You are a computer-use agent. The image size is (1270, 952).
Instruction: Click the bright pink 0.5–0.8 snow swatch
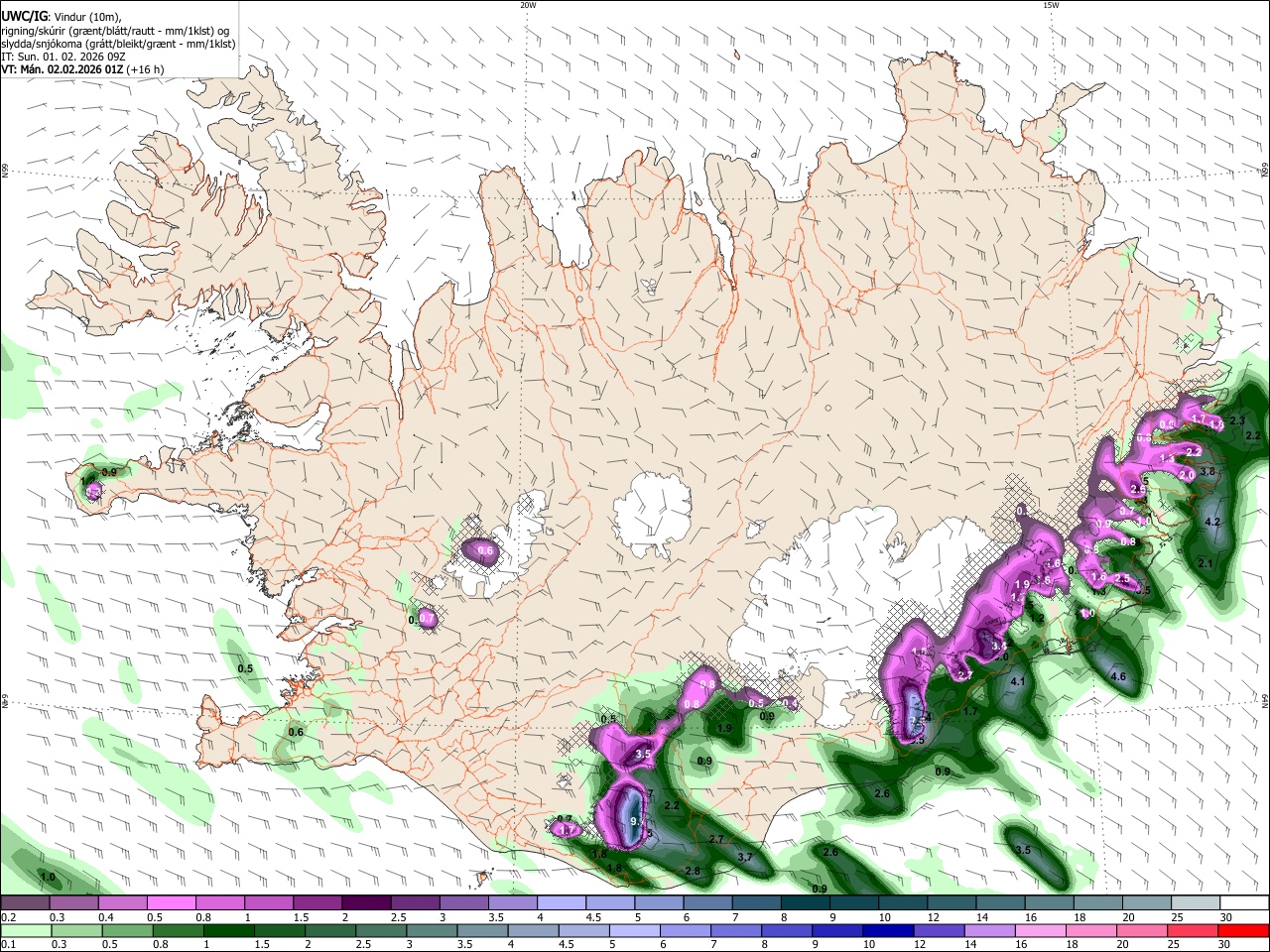(x=172, y=903)
